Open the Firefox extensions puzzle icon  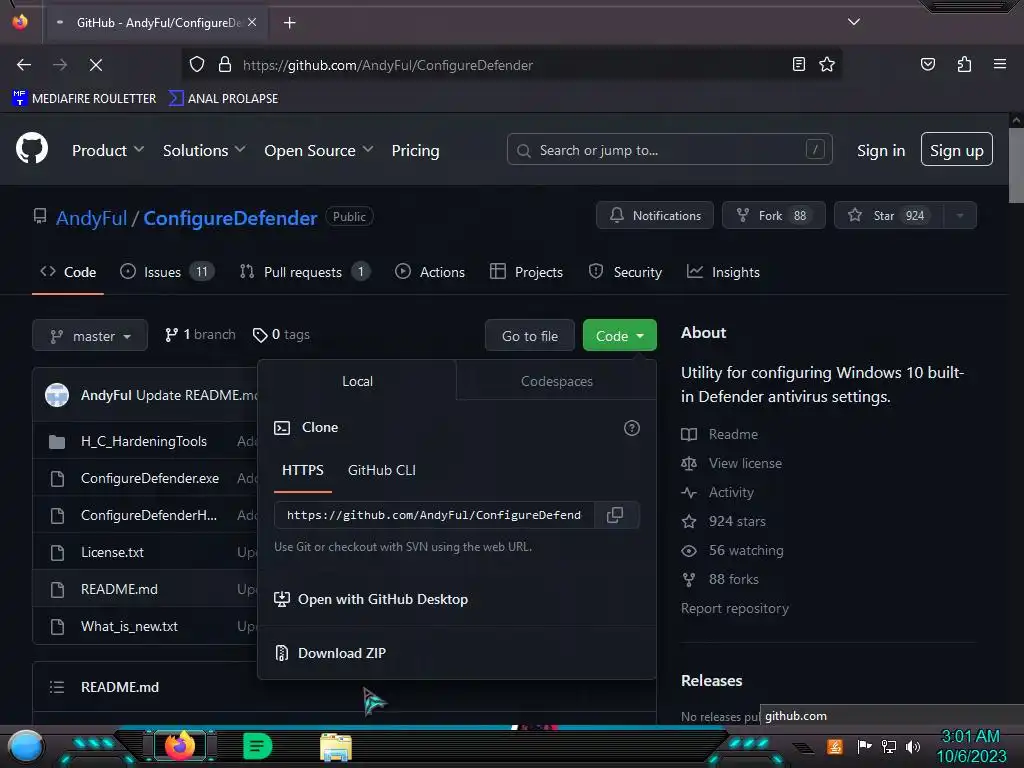tap(964, 64)
